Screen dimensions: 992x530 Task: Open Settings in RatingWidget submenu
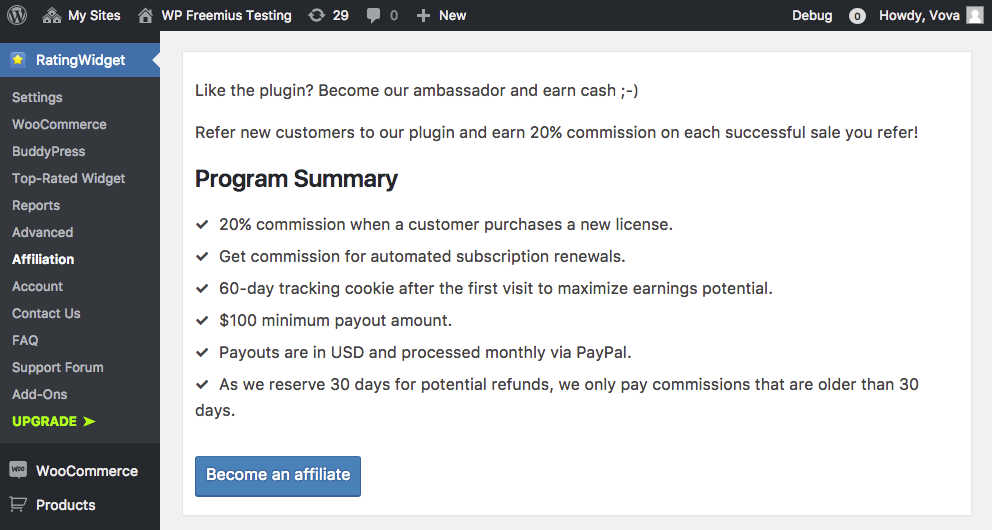(37, 97)
